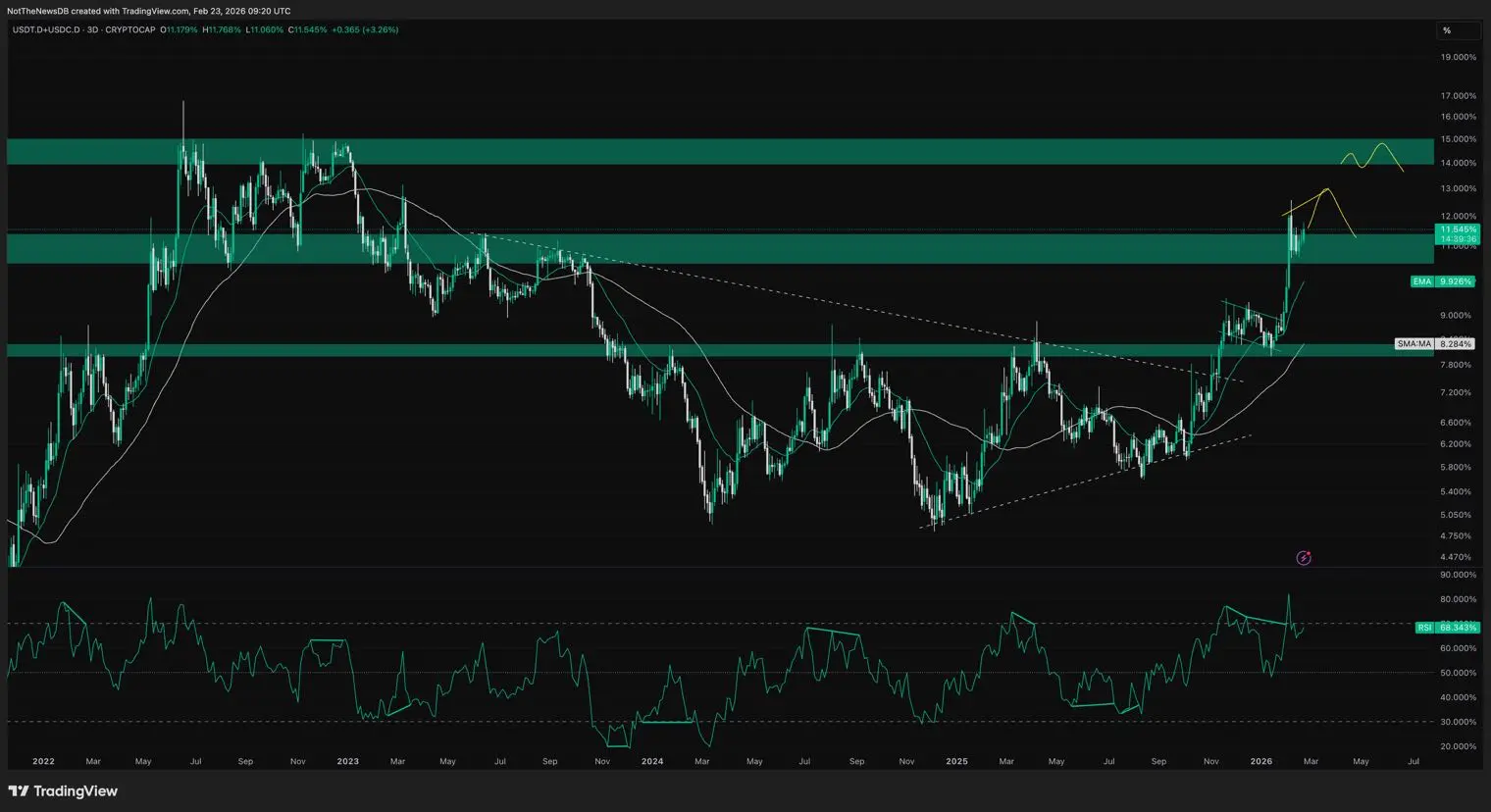Click the 14:39:36 bar countdown
This screenshot has height=812, width=1491.
click(1458, 239)
